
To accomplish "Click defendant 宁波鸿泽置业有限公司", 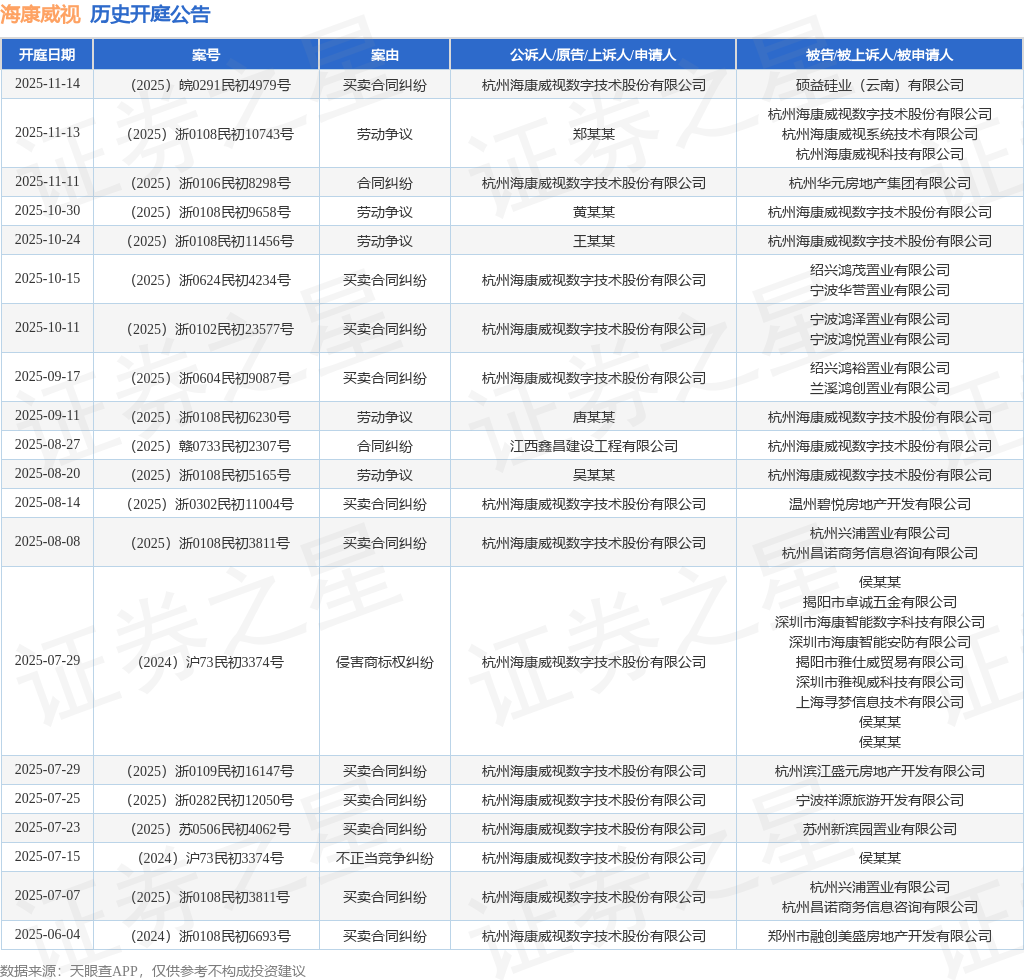I will [880, 319].
